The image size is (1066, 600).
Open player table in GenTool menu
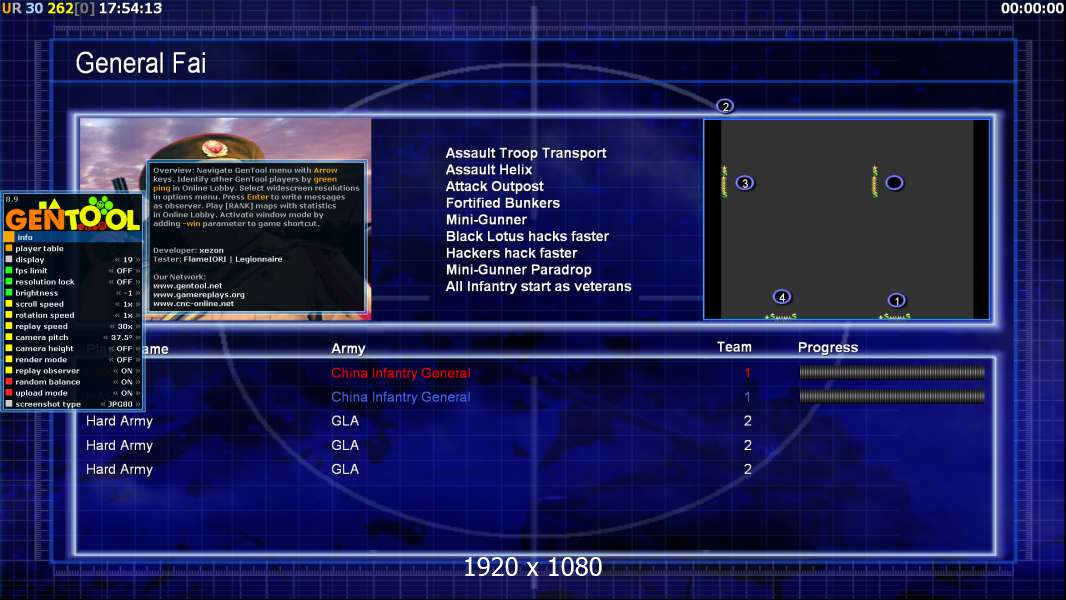click(x=39, y=248)
